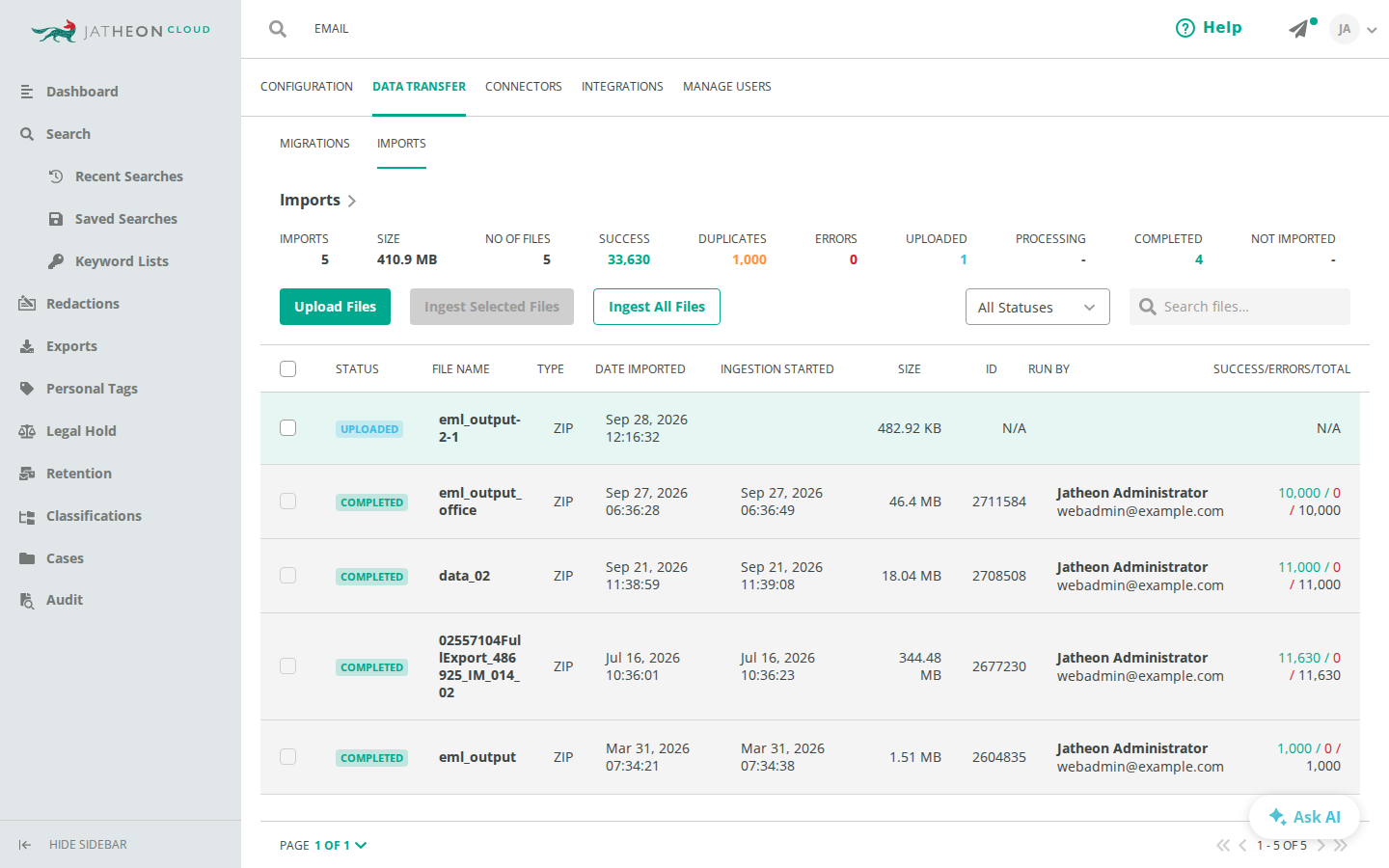
Task: Click the Upload Files button
Action: tap(335, 307)
